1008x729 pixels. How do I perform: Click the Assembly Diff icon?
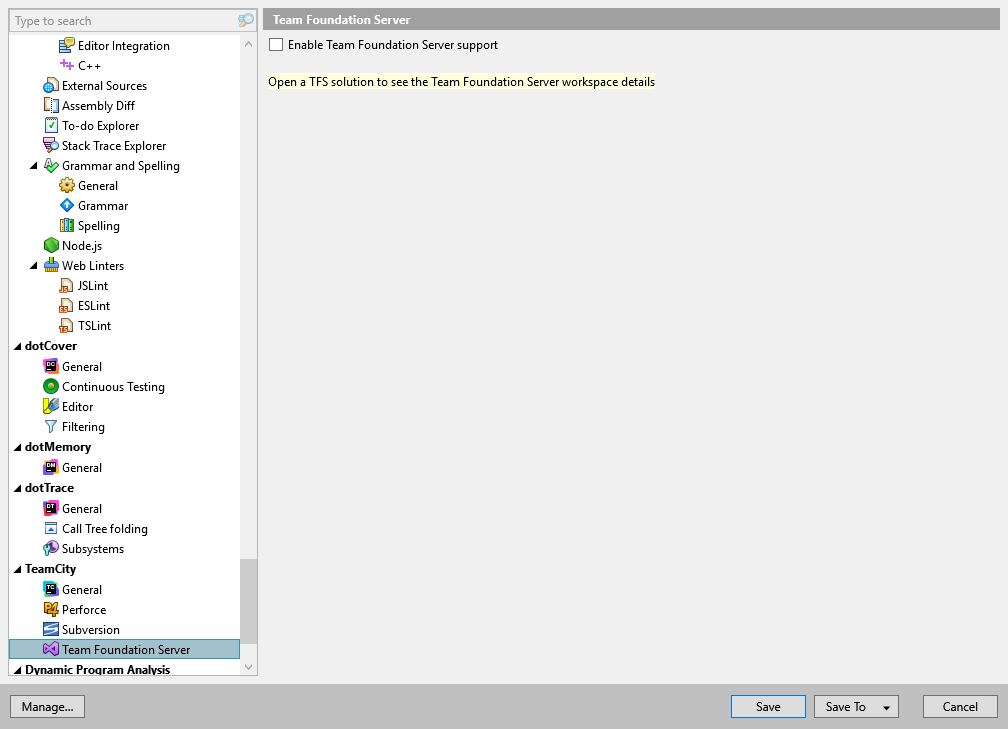coord(52,105)
